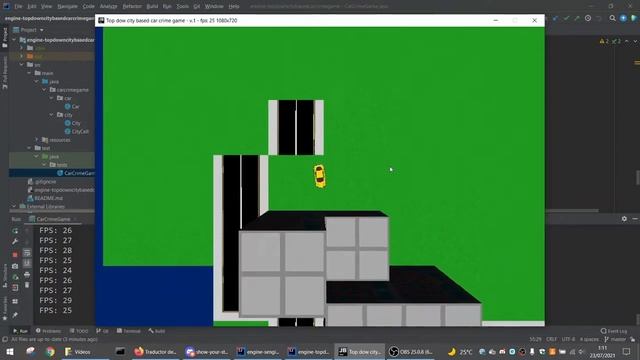Viewport: 640px width, 360px height.
Task: Click the print icon in Run console
Action: click(27, 275)
